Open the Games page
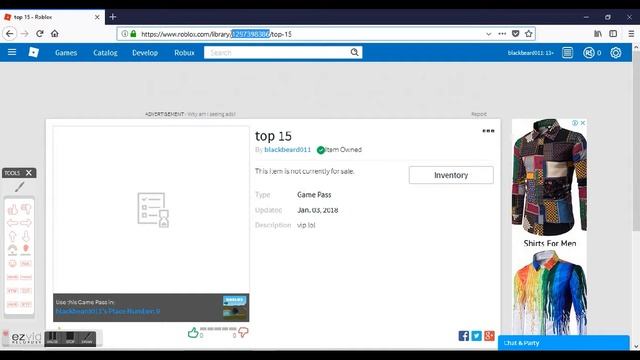The image size is (640, 360). click(x=66, y=53)
